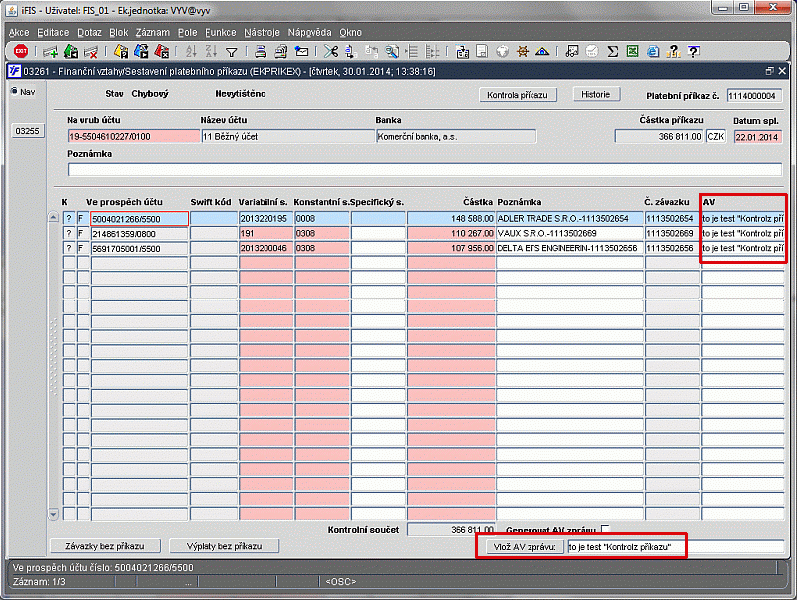Image resolution: width=797 pixels, height=600 pixels.
Task: Open the Záznam menu
Action: click(152, 33)
